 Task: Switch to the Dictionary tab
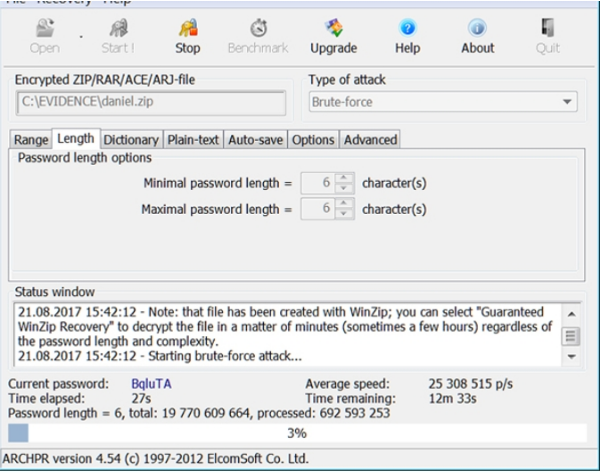131,140
